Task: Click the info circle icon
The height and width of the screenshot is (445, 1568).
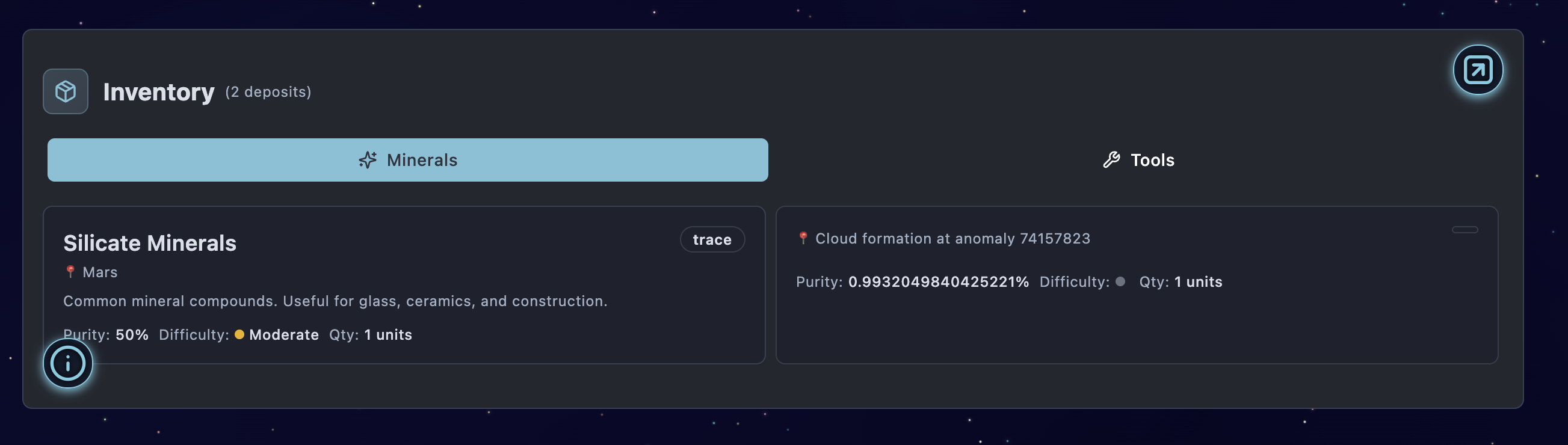Action: 67,363
